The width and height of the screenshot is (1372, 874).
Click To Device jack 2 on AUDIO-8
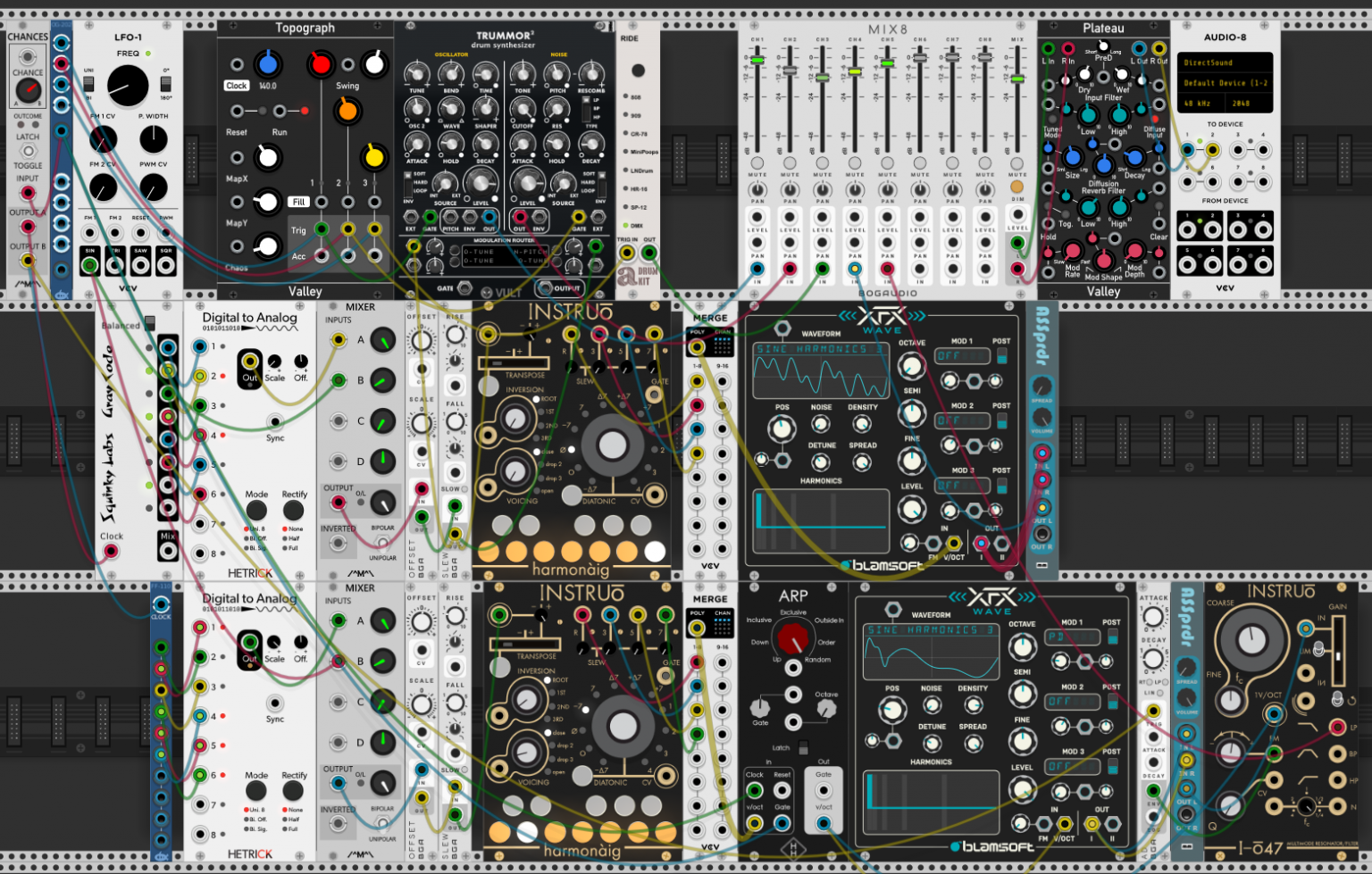(x=1212, y=150)
